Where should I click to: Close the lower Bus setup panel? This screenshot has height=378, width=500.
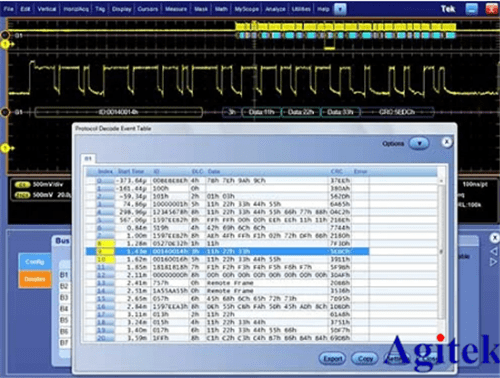coord(494,238)
